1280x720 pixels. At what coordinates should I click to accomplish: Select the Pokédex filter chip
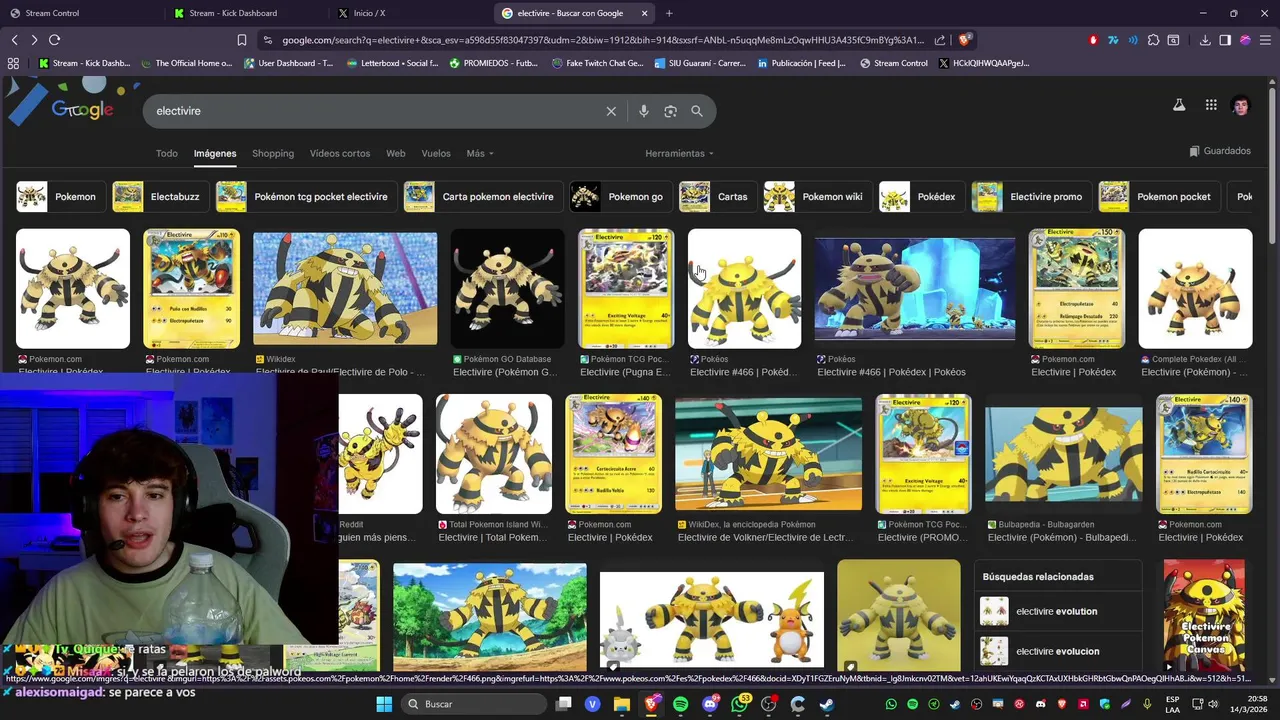point(920,197)
